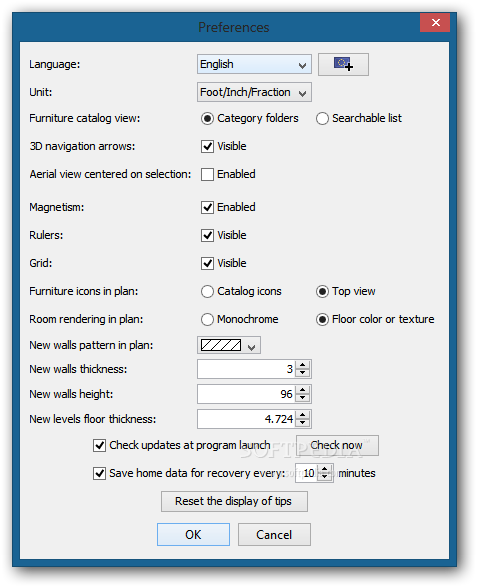Viewport: 477px width, 587px height.
Task: Click the recovery minutes value field
Action: coord(306,473)
